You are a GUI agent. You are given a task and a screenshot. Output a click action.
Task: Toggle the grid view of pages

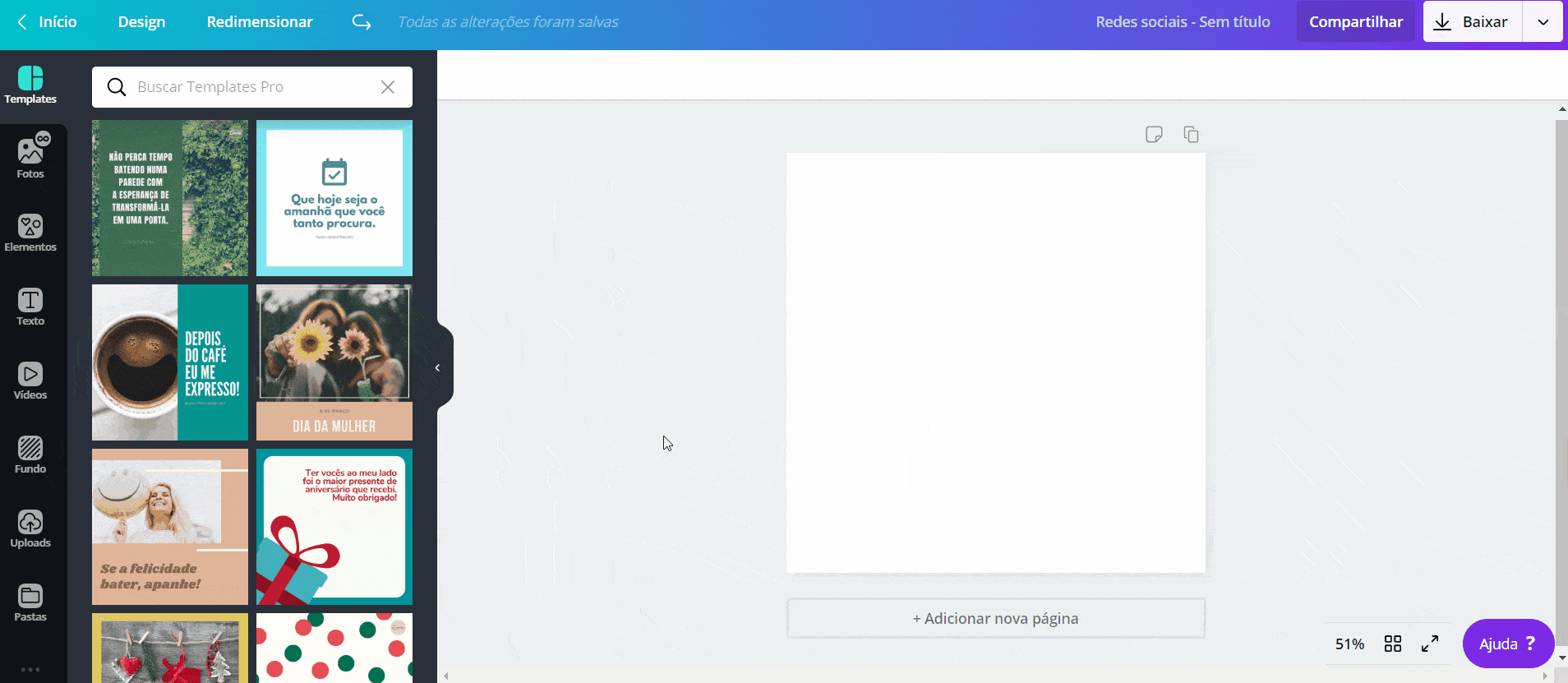(x=1393, y=644)
